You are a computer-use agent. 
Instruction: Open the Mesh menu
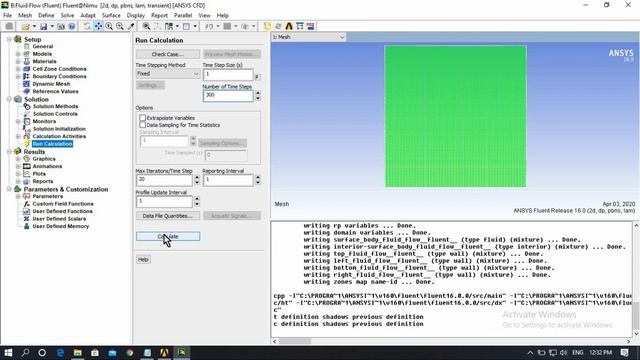point(25,15)
